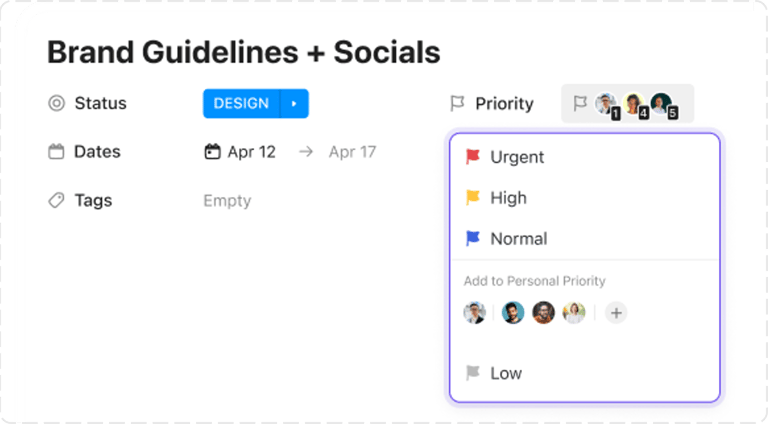
Task: Pick the blue Normal priority flag
Action: click(x=474, y=239)
